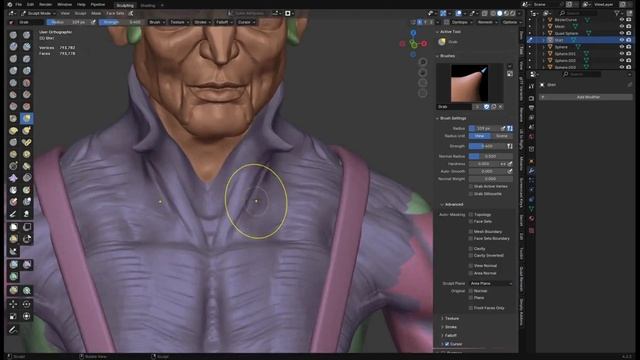Toggle the brush fake user shield icon
The width and height of the screenshot is (640, 360).
pyautogui.click(x=486, y=107)
